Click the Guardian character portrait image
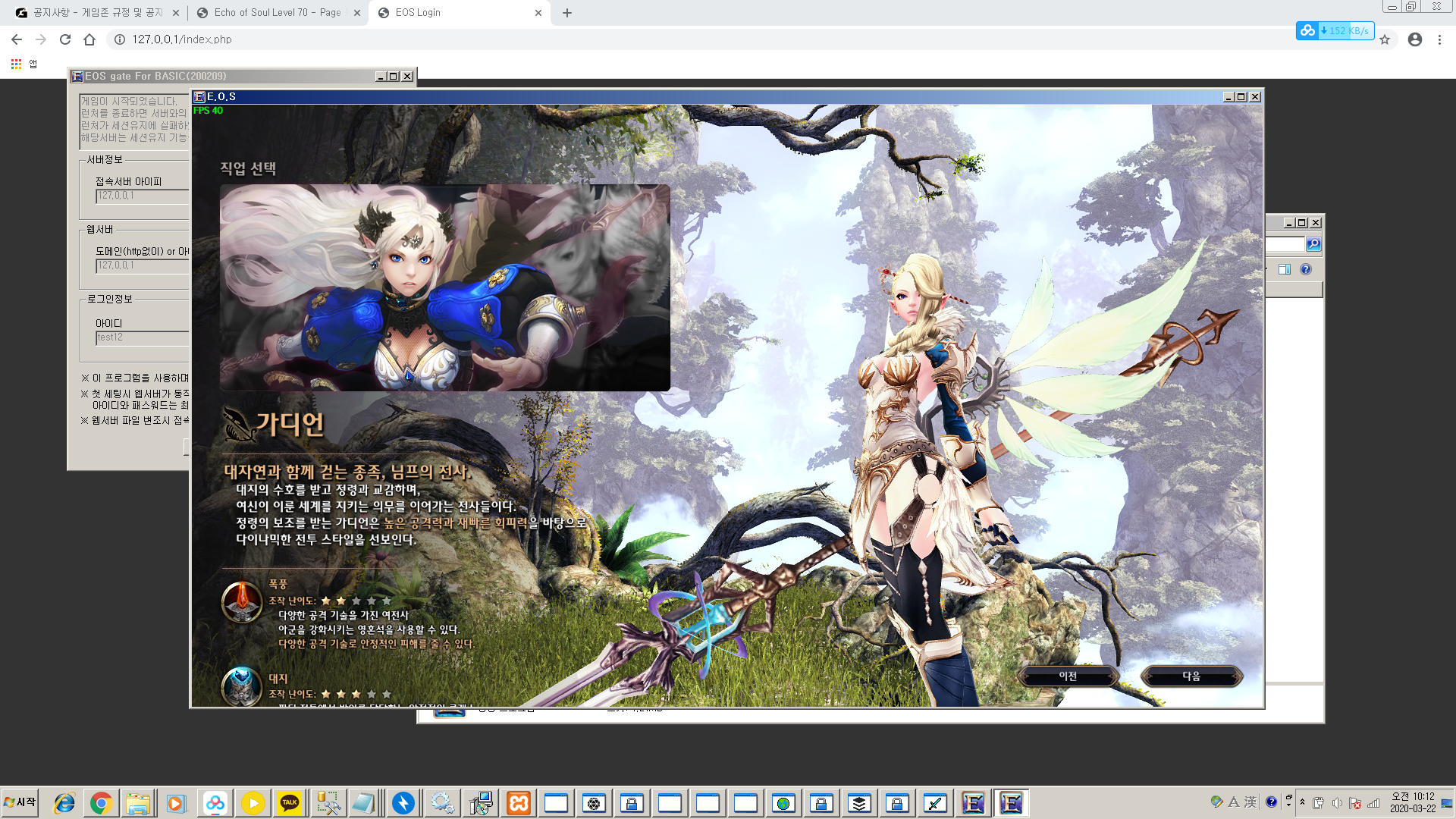This screenshot has height=819, width=1456. point(444,287)
